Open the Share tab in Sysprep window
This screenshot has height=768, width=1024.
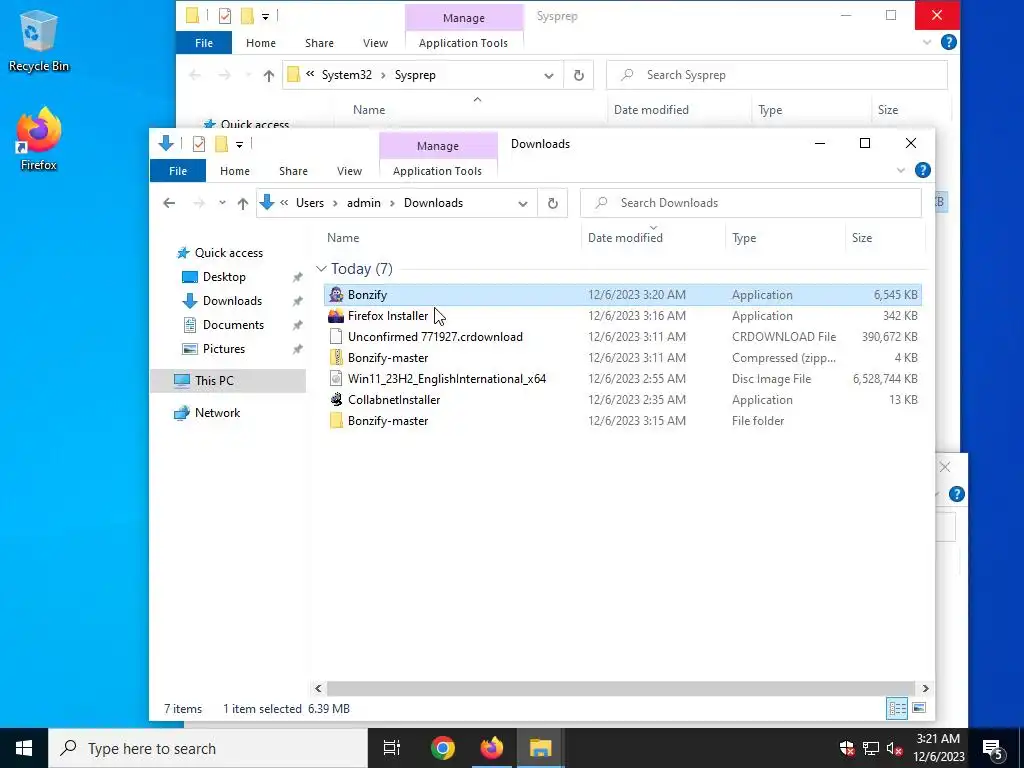pos(319,43)
